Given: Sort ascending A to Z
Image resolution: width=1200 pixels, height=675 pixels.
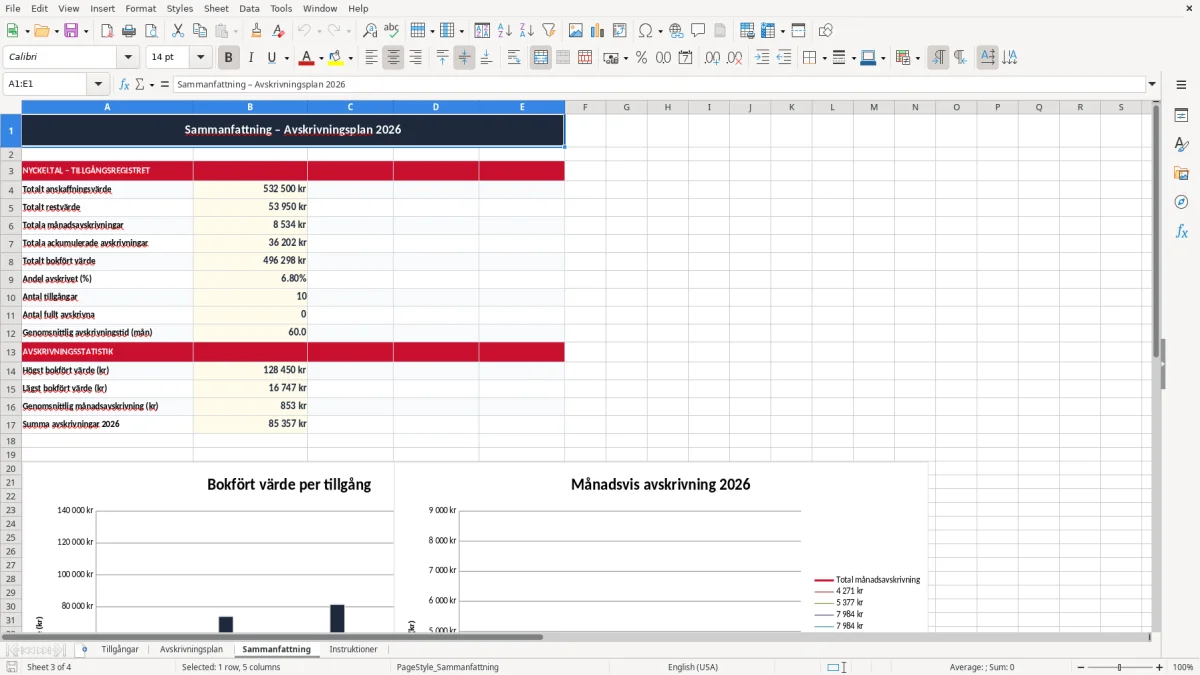Looking at the screenshot, I should pyautogui.click(x=504, y=31).
